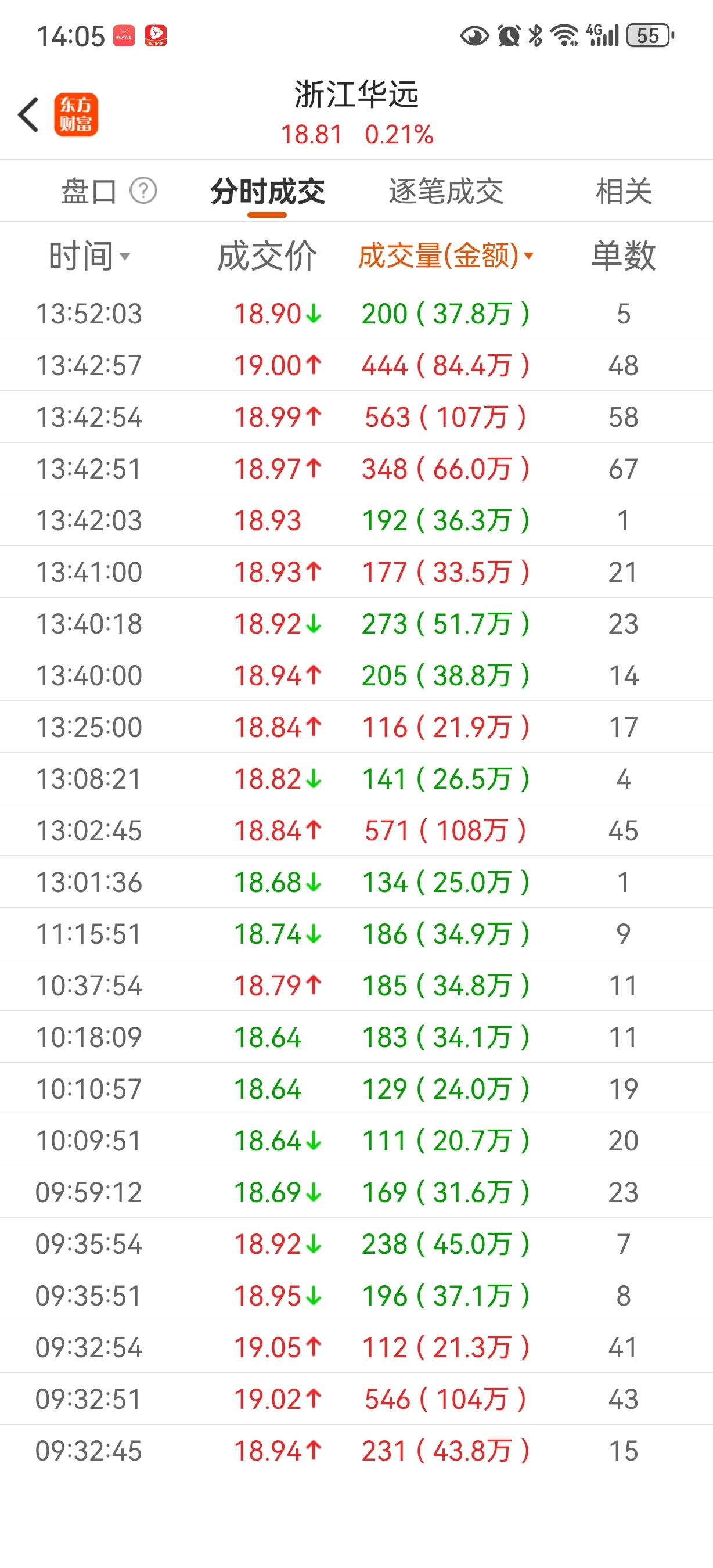The image size is (713, 1568).
Task: Switch to the 盘口 tab
Action: 89,192
